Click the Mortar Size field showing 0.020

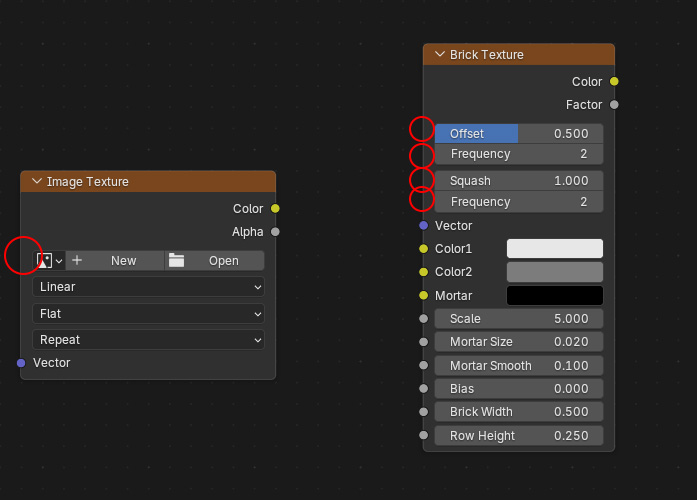click(x=519, y=342)
